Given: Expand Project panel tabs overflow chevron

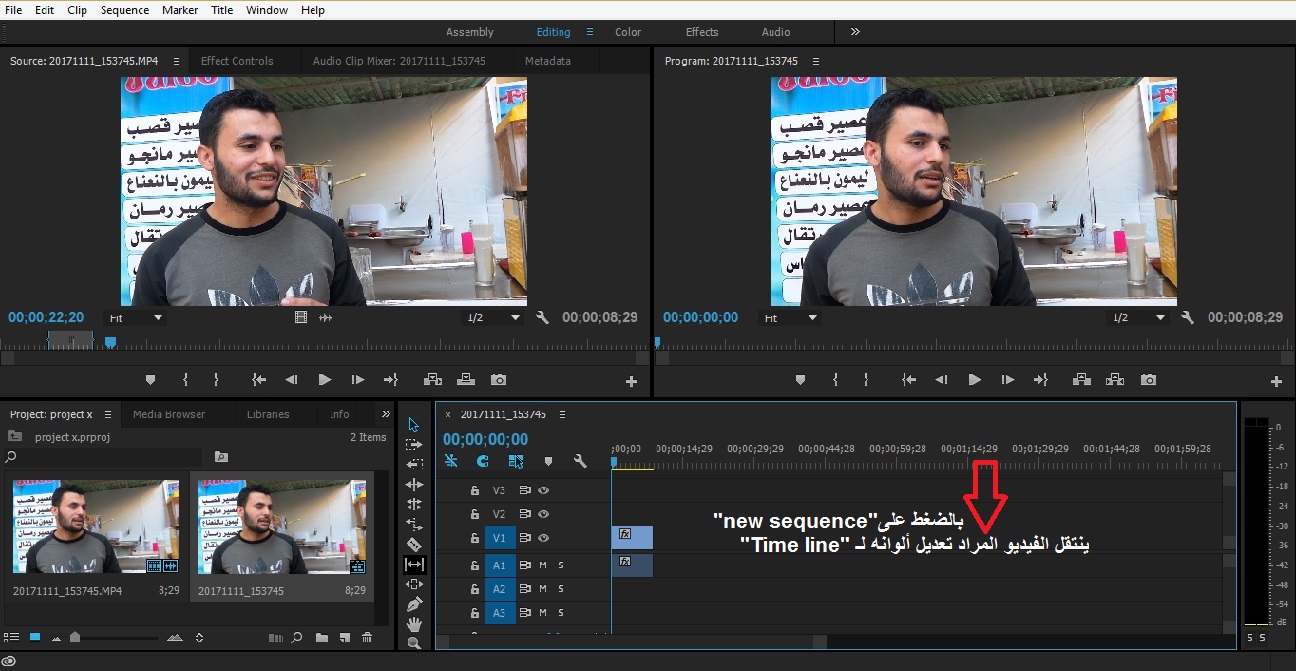Looking at the screenshot, I should click(386, 414).
